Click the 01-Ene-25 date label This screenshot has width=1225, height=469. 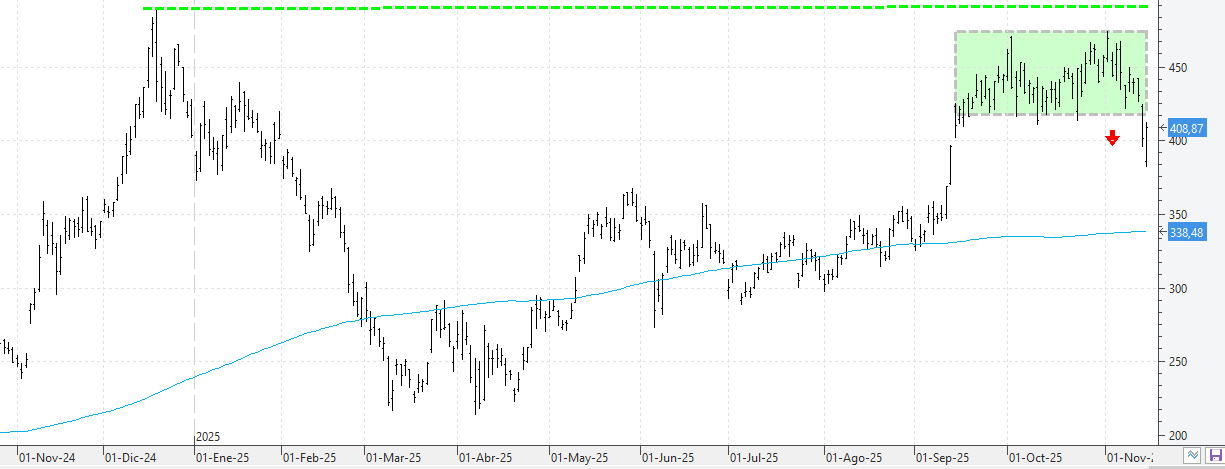click(221, 457)
